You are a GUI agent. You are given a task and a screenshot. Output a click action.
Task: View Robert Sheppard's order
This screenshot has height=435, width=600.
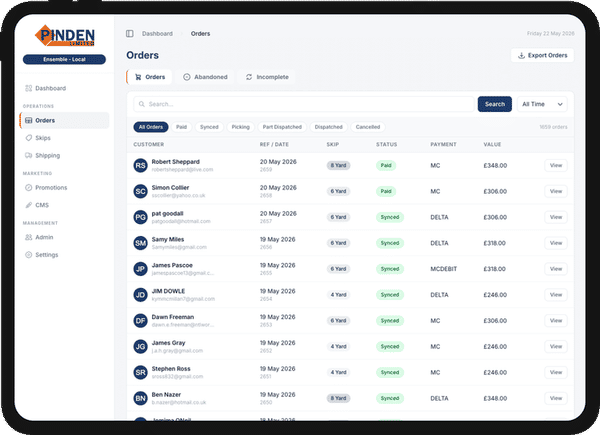[556, 166]
